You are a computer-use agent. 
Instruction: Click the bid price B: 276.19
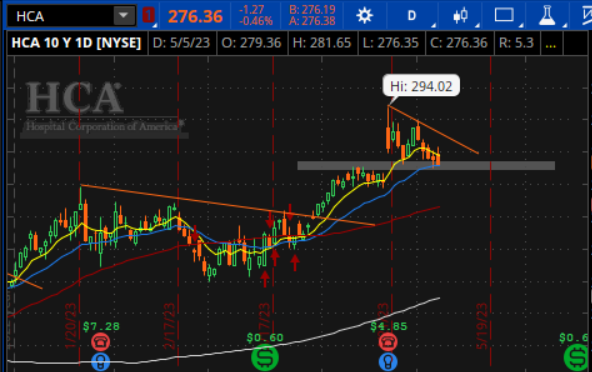(312, 10)
